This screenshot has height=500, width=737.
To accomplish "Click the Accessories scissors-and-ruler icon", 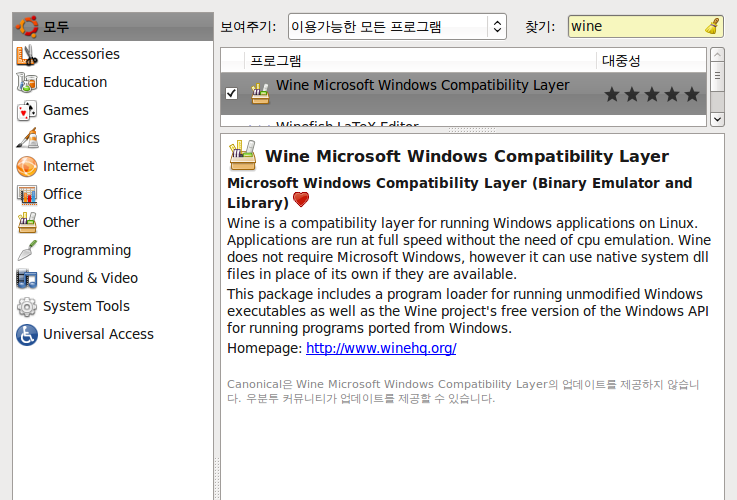I will click(x=27, y=55).
